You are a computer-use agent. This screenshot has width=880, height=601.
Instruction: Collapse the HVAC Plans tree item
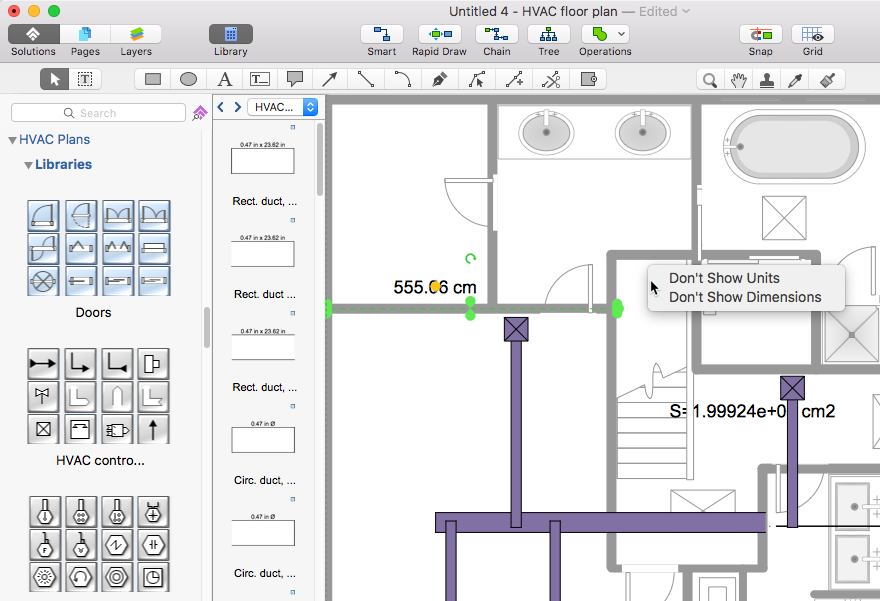coord(13,140)
